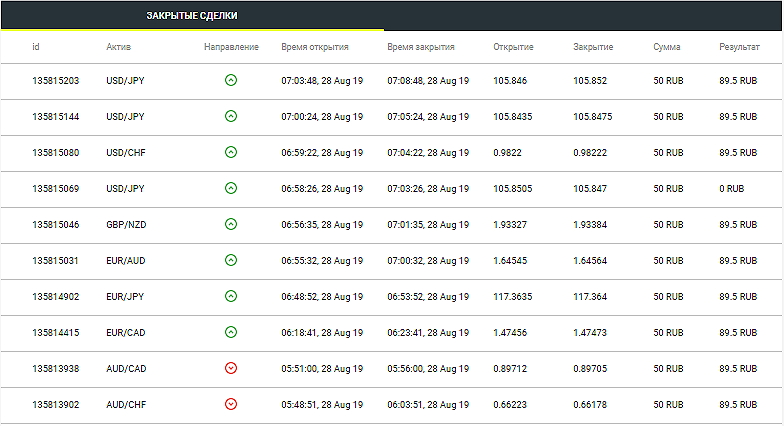Image resolution: width=784 pixels, height=426 pixels.
Task: Click the red down-direction icon in AUD/CHF row
Action: (x=230, y=404)
